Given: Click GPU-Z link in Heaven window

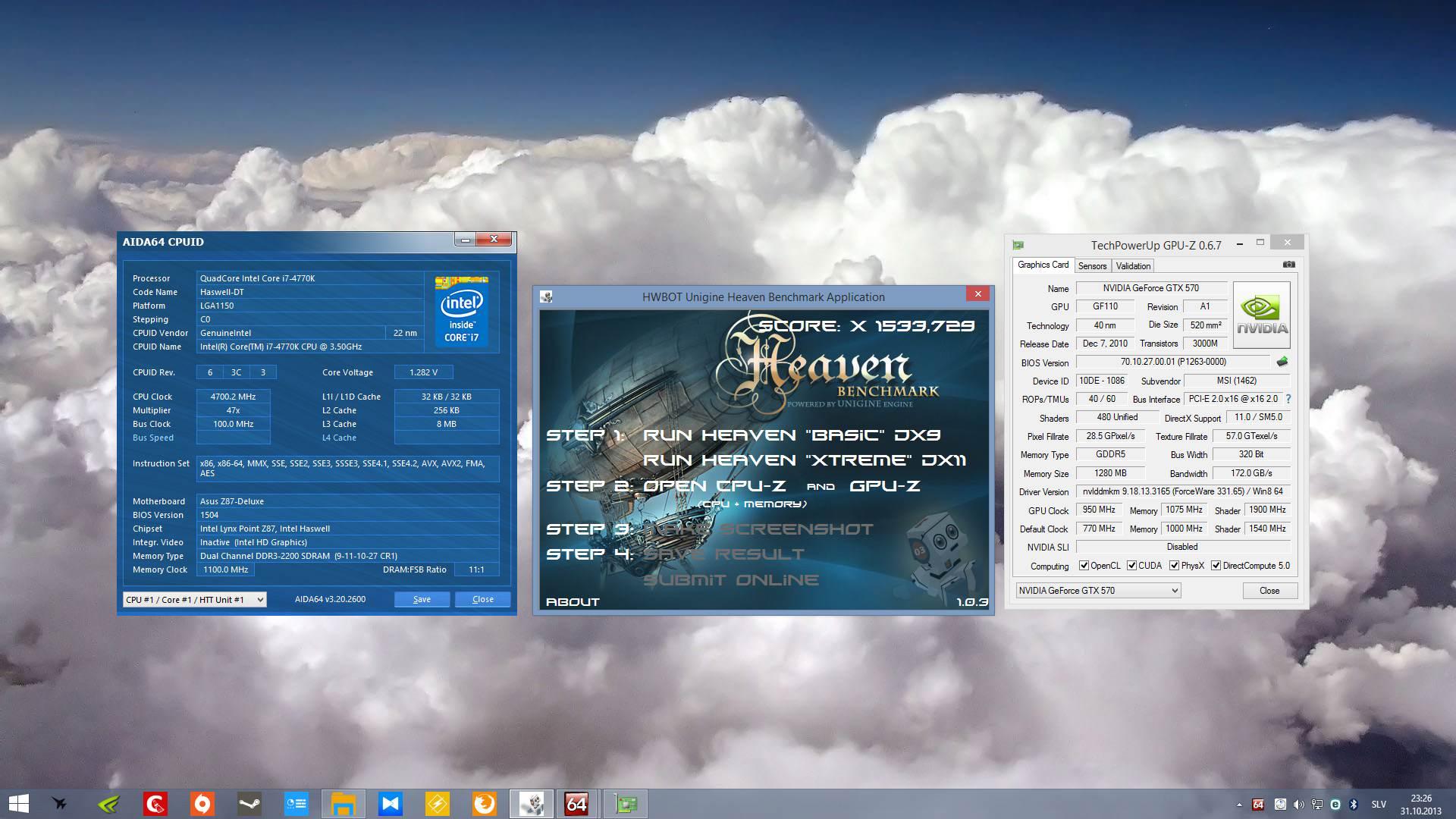Looking at the screenshot, I should [x=885, y=486].
